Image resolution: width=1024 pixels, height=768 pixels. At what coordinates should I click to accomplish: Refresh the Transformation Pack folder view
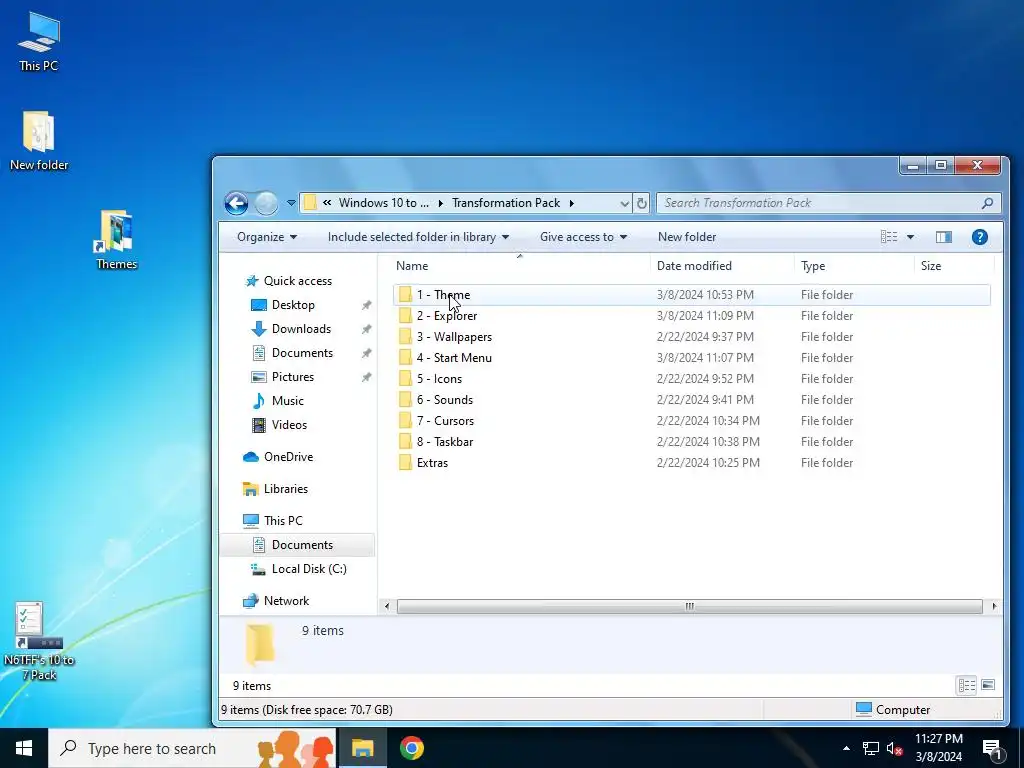[642, 203]
